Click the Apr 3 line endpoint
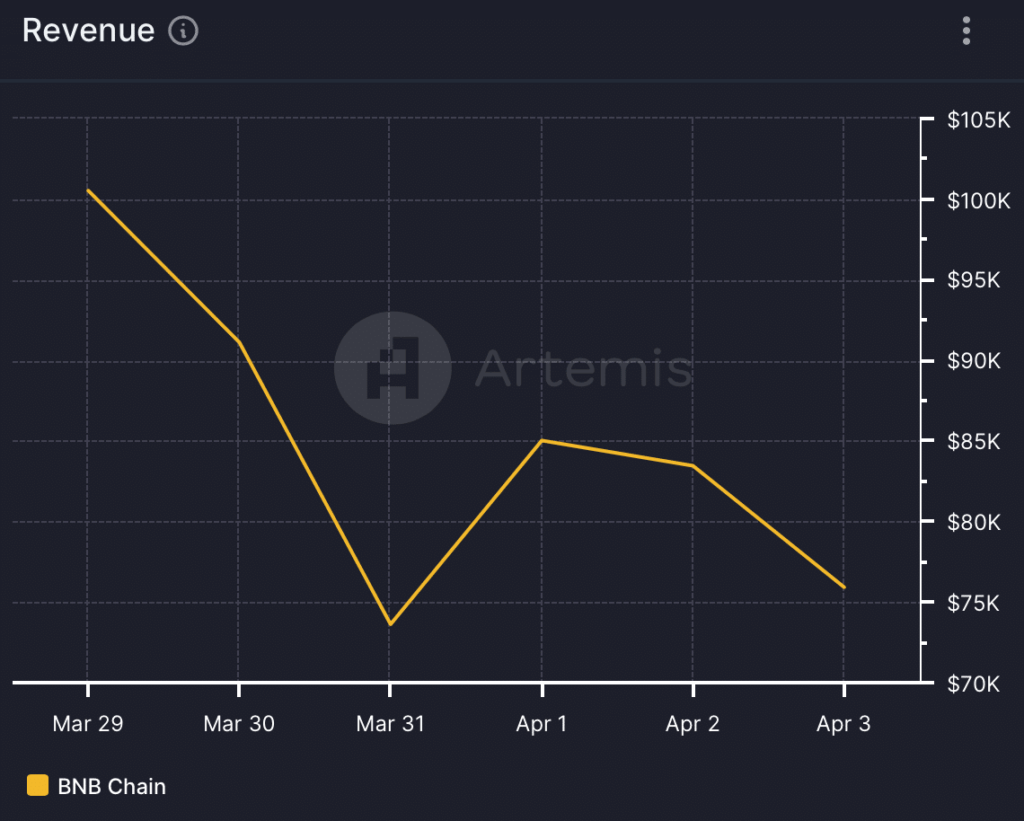 click(x=844, y=587)
